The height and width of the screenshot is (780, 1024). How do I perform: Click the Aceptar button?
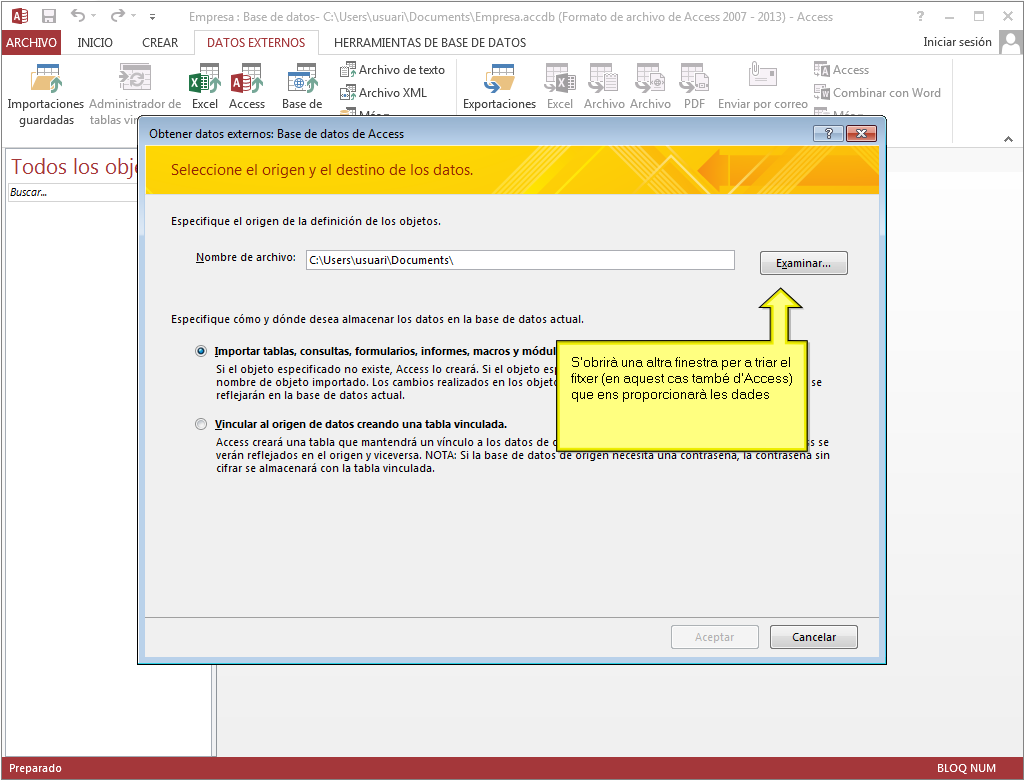(714, 637)
